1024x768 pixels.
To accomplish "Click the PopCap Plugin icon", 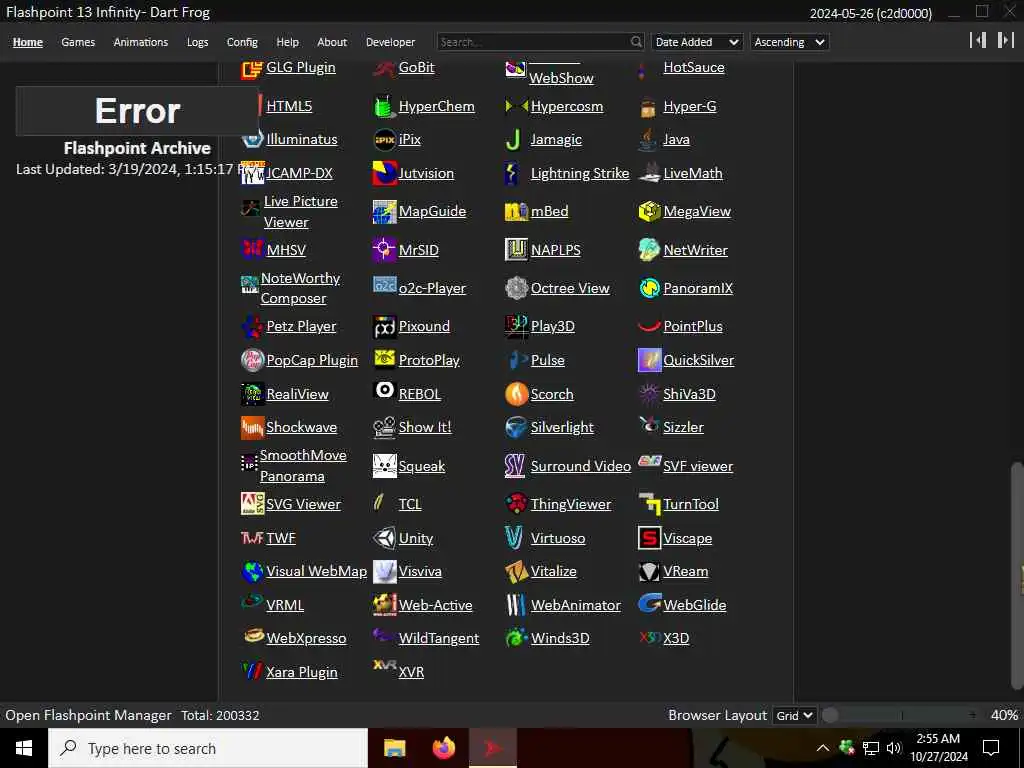I will click(x=252, y=360).
